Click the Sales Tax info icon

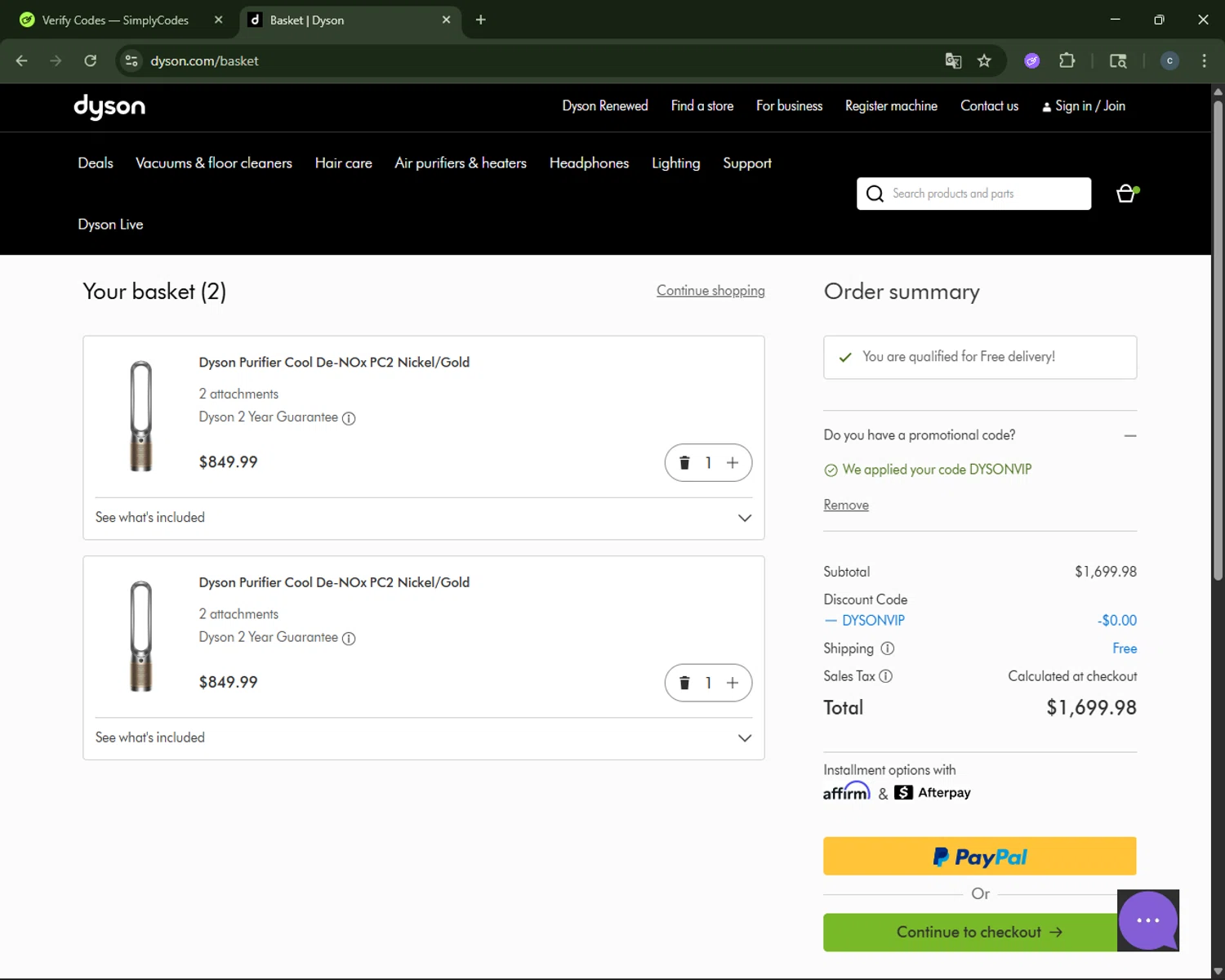coord(885,676)
